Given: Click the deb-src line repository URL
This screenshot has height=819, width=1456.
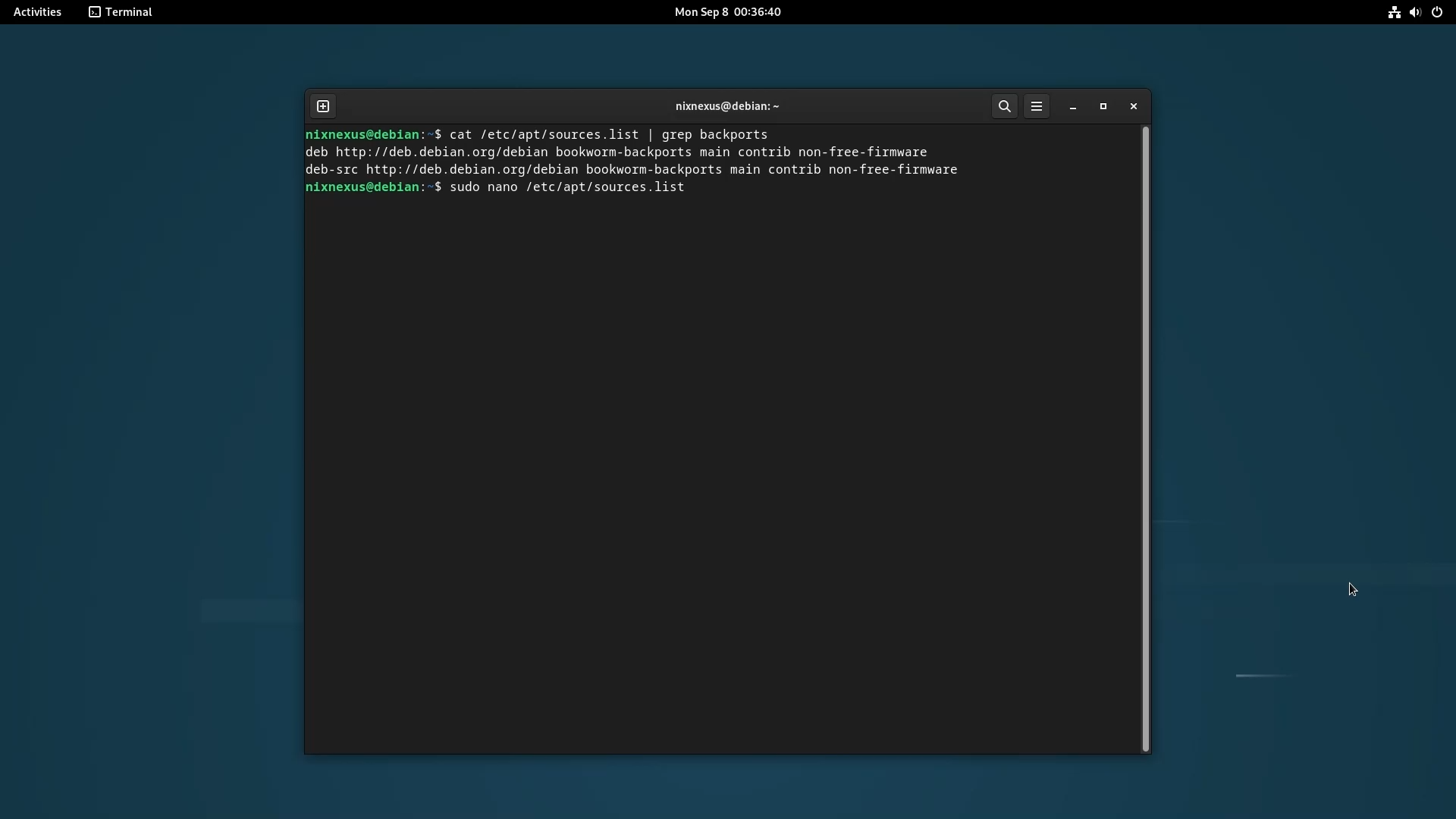Looking at the screenshot, I should 472,170.
